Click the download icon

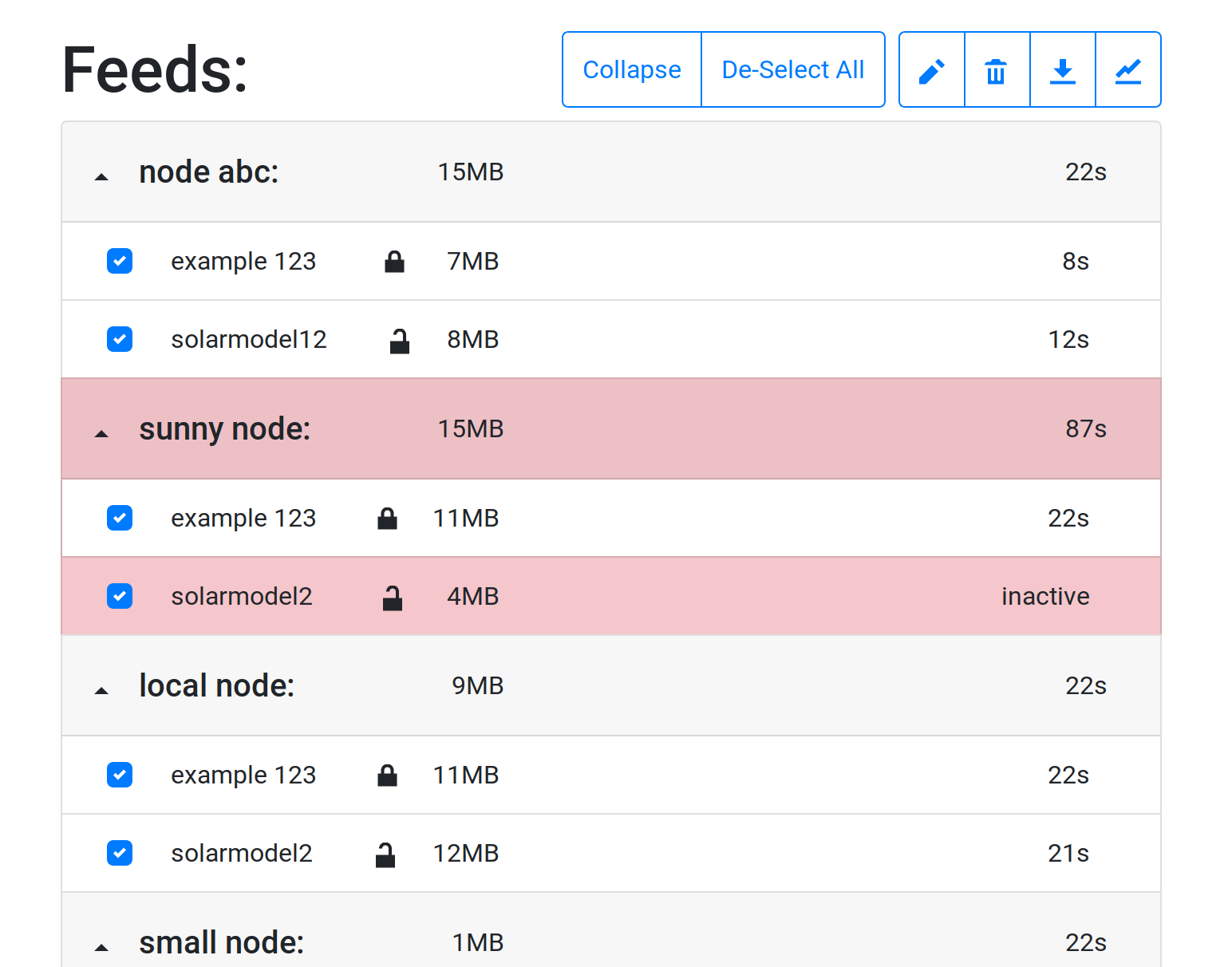click(x=1062, y=69)
